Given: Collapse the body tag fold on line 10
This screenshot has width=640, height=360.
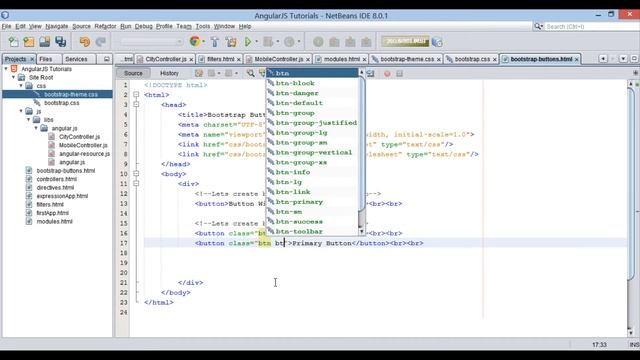Looking at the screenshot, I should click(x=136, y=174).
